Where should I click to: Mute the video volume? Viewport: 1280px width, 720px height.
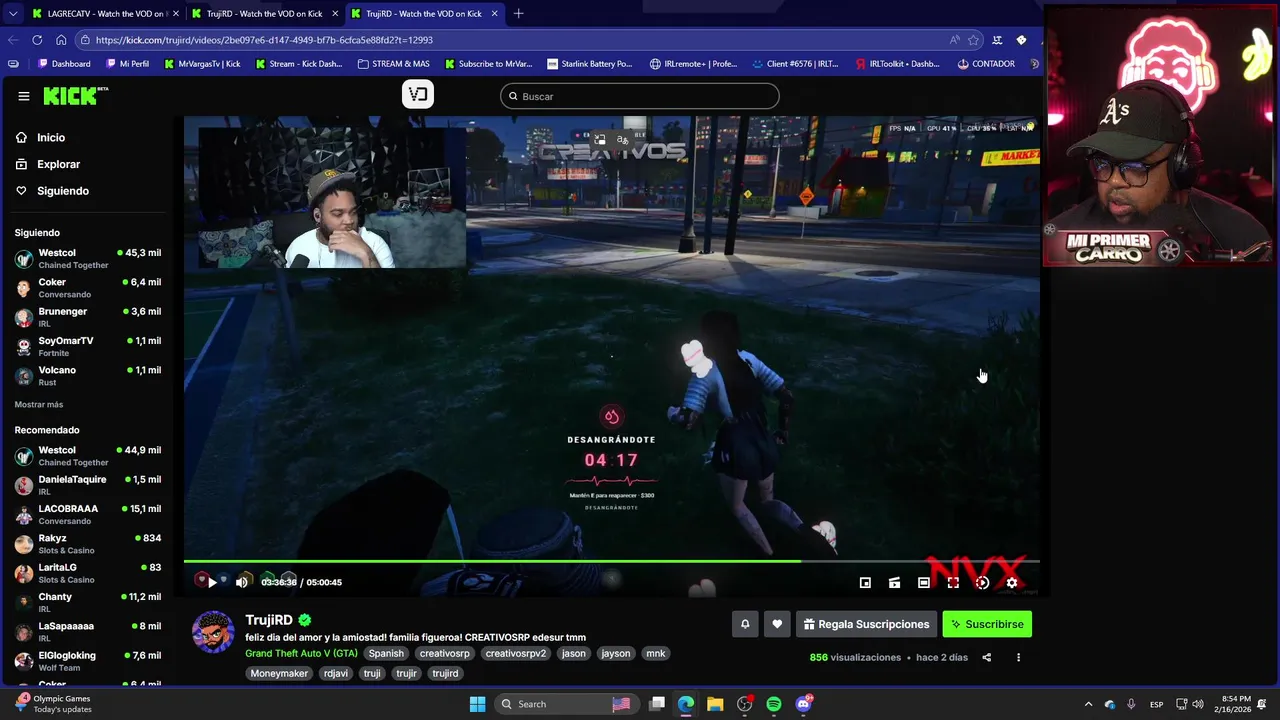coord(241,582)
